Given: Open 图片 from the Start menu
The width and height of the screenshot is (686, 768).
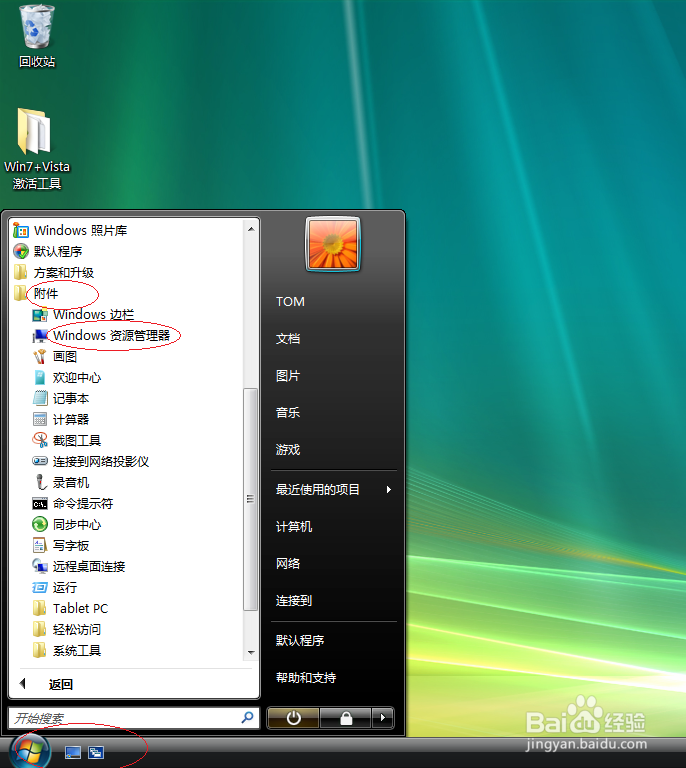Looking at the screenshot, I should click(x=287, y=376).
